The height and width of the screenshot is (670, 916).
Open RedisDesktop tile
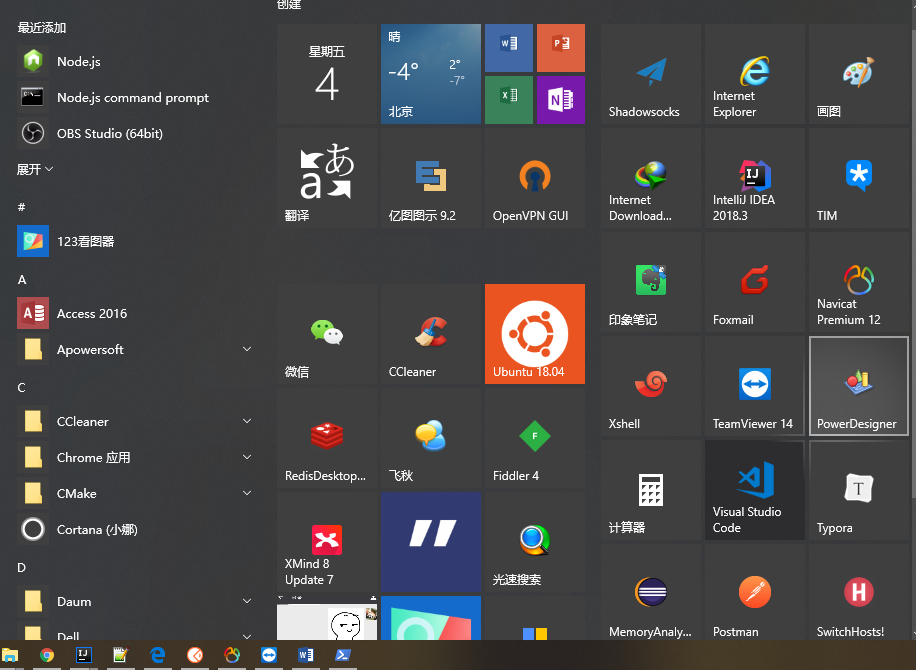point(327,438)
